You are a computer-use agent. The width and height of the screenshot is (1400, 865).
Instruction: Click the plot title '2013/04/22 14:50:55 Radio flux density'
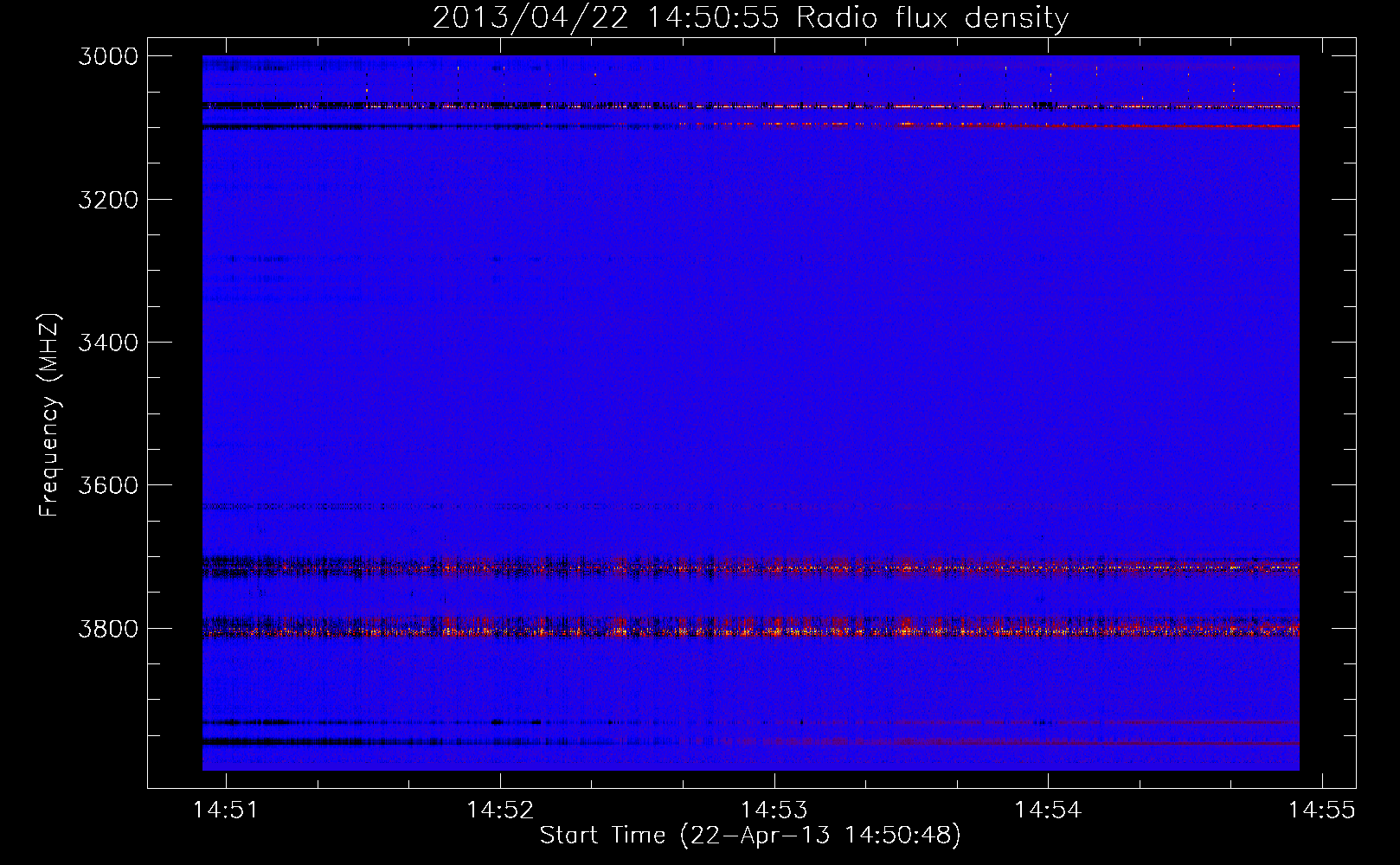click(x=750, y=17)
